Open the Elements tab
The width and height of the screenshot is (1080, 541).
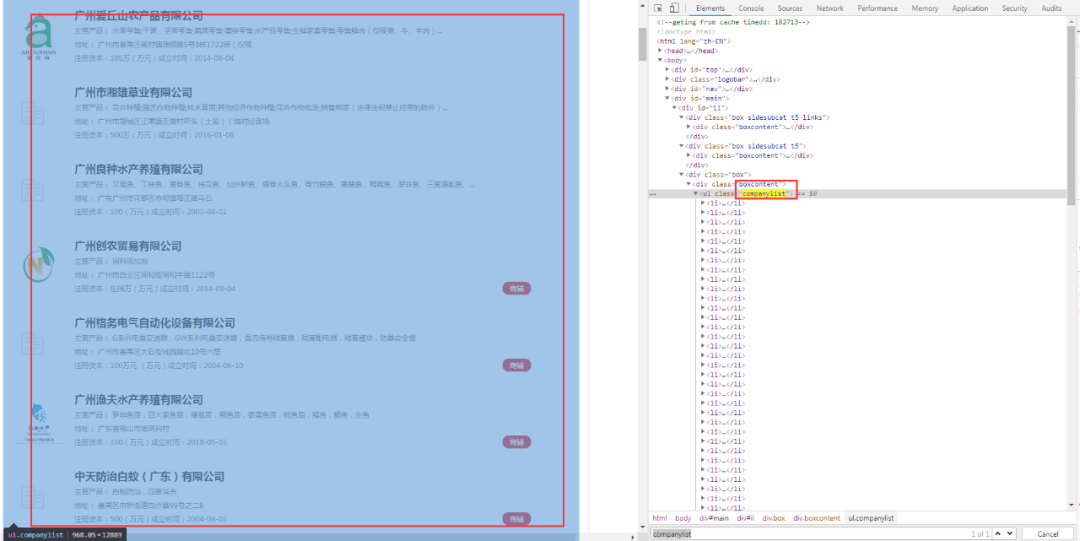[710, 8]
